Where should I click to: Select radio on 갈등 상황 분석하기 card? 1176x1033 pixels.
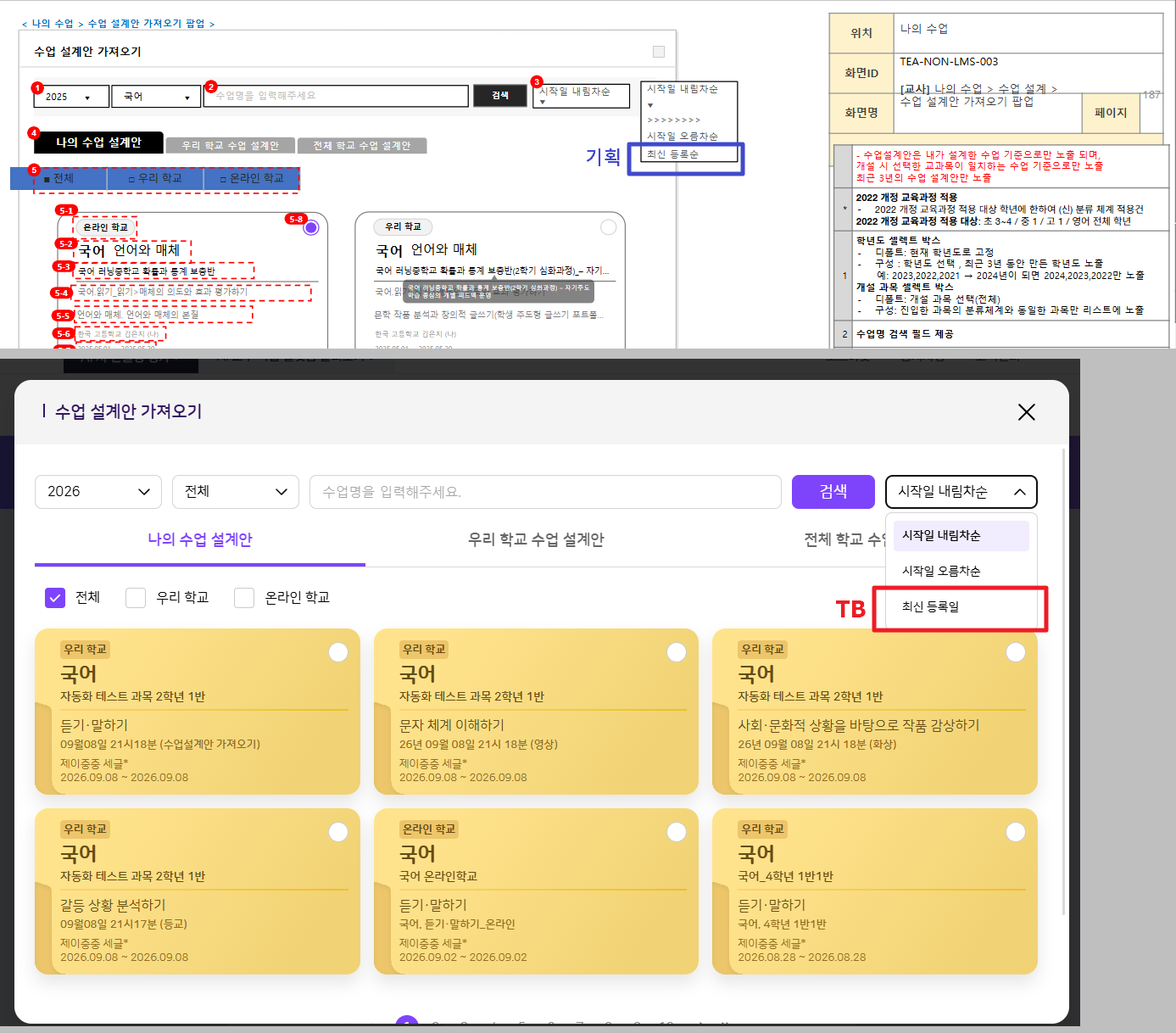(x=338, y=832)
